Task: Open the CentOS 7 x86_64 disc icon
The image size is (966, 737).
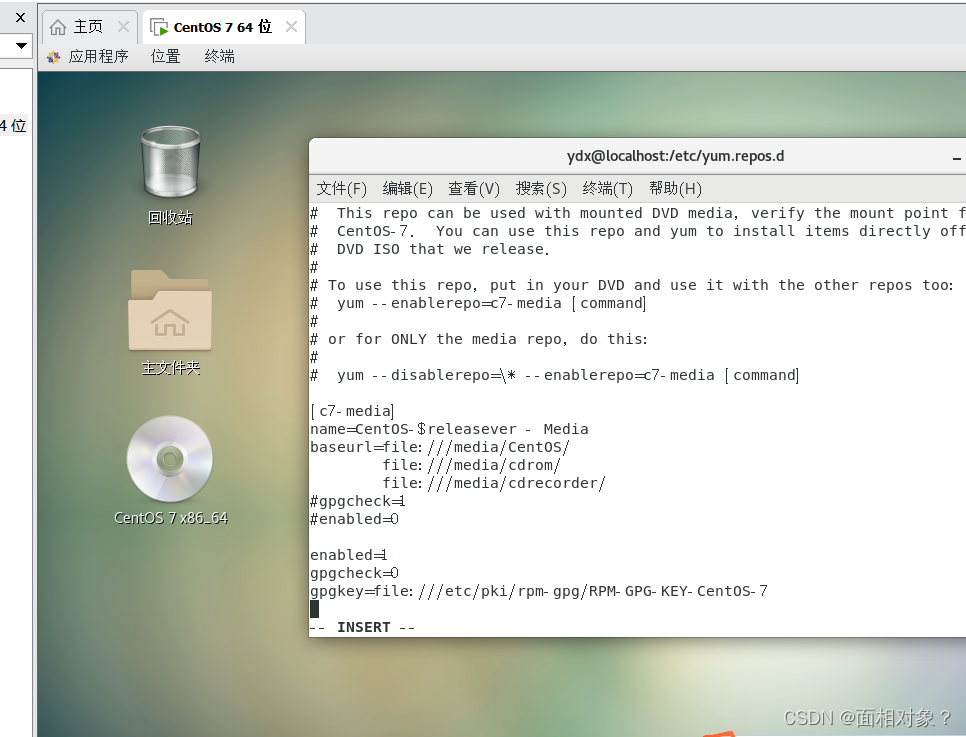Action: 170,460
